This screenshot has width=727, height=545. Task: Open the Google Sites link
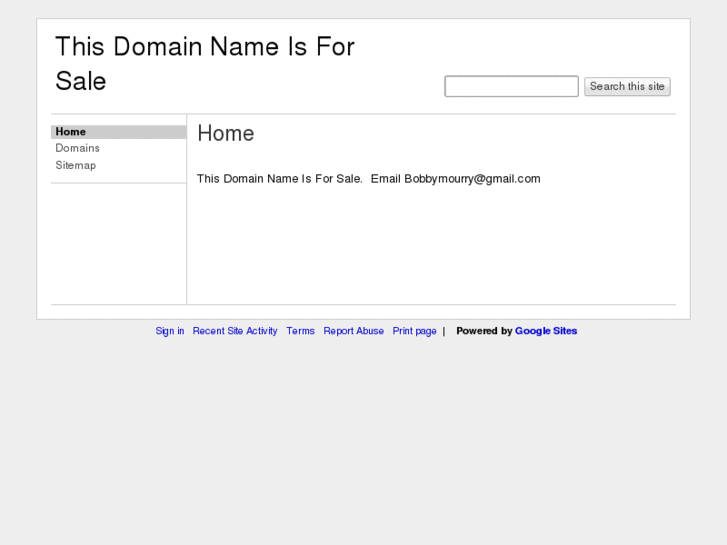tap(546, 331)
